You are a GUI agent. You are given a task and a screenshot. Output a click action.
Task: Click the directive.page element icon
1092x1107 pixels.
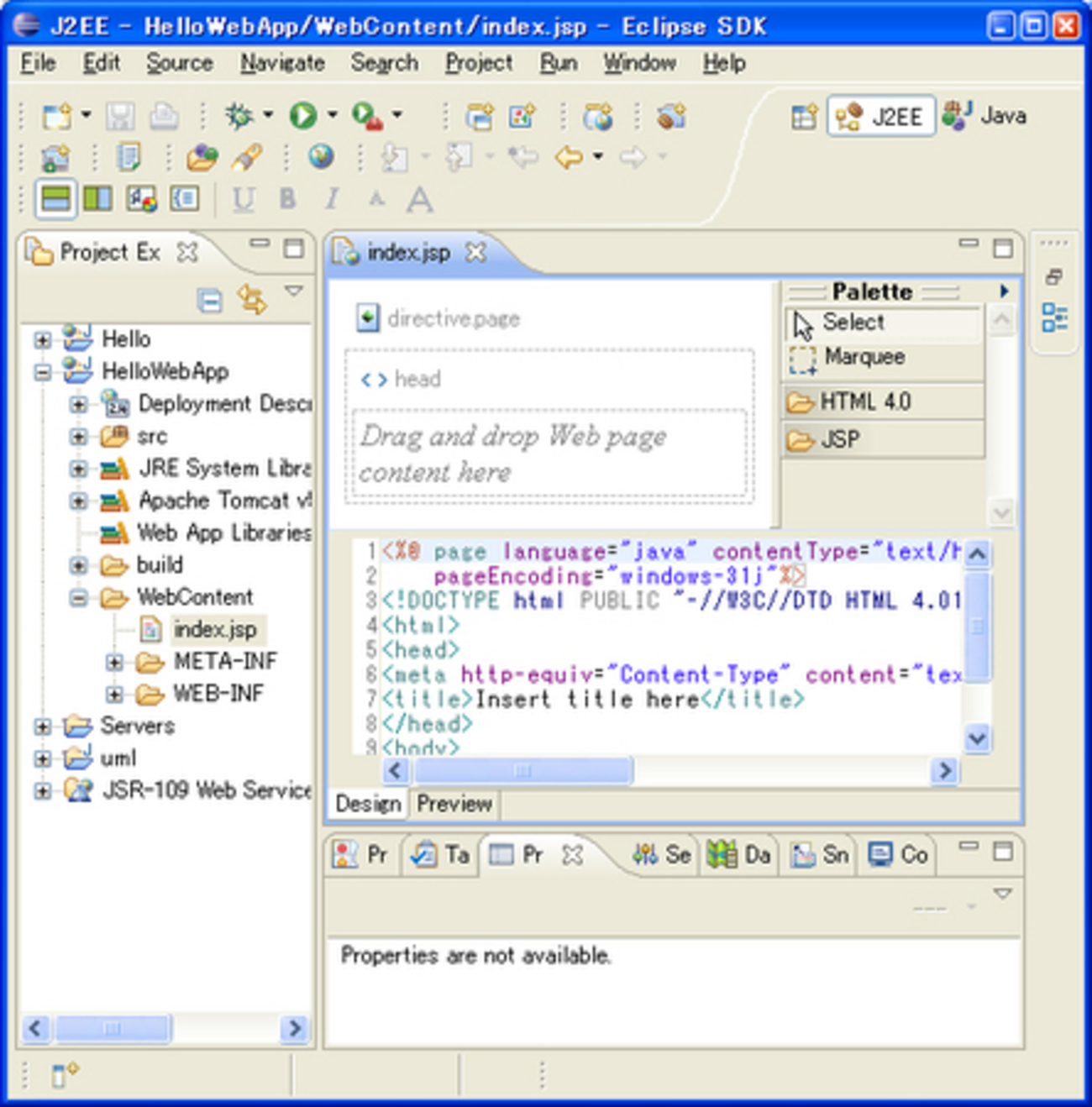[x=367, y=318]
